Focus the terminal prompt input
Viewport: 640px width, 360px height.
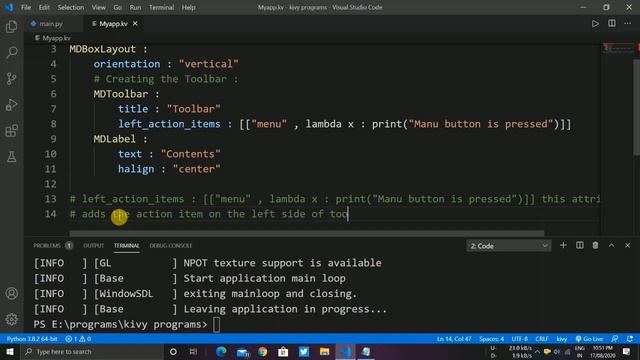click(x=216, y=324)
